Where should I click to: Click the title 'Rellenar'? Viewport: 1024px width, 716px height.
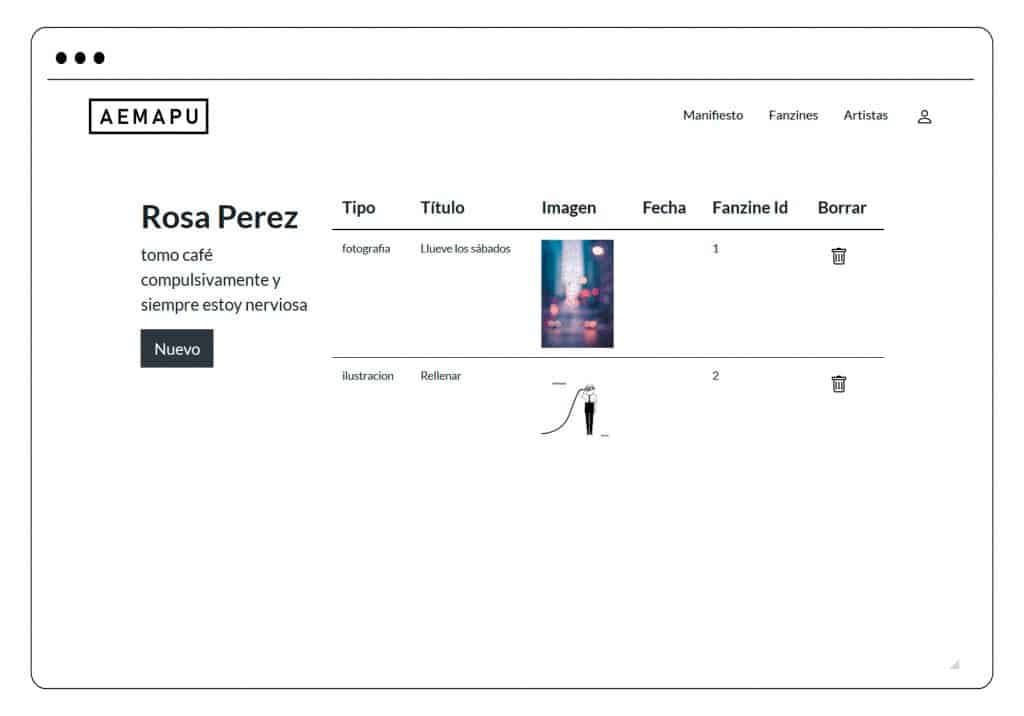pyautogui.click(x=440, y=376)
